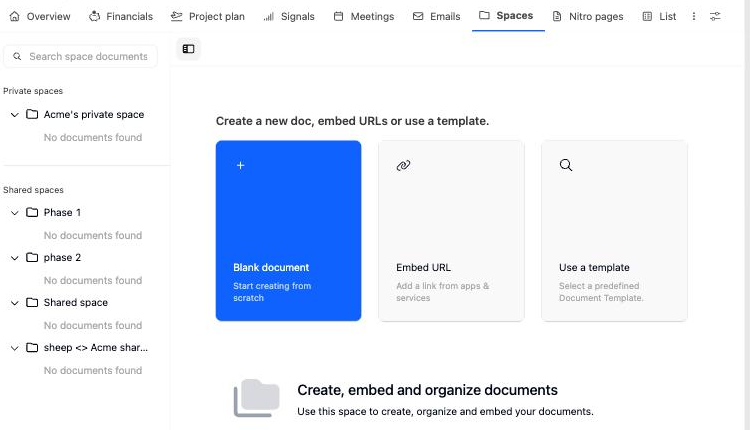The image size is (750, 430).
Task: Click the Phase 1 folder icon
Action: point(32,212)
